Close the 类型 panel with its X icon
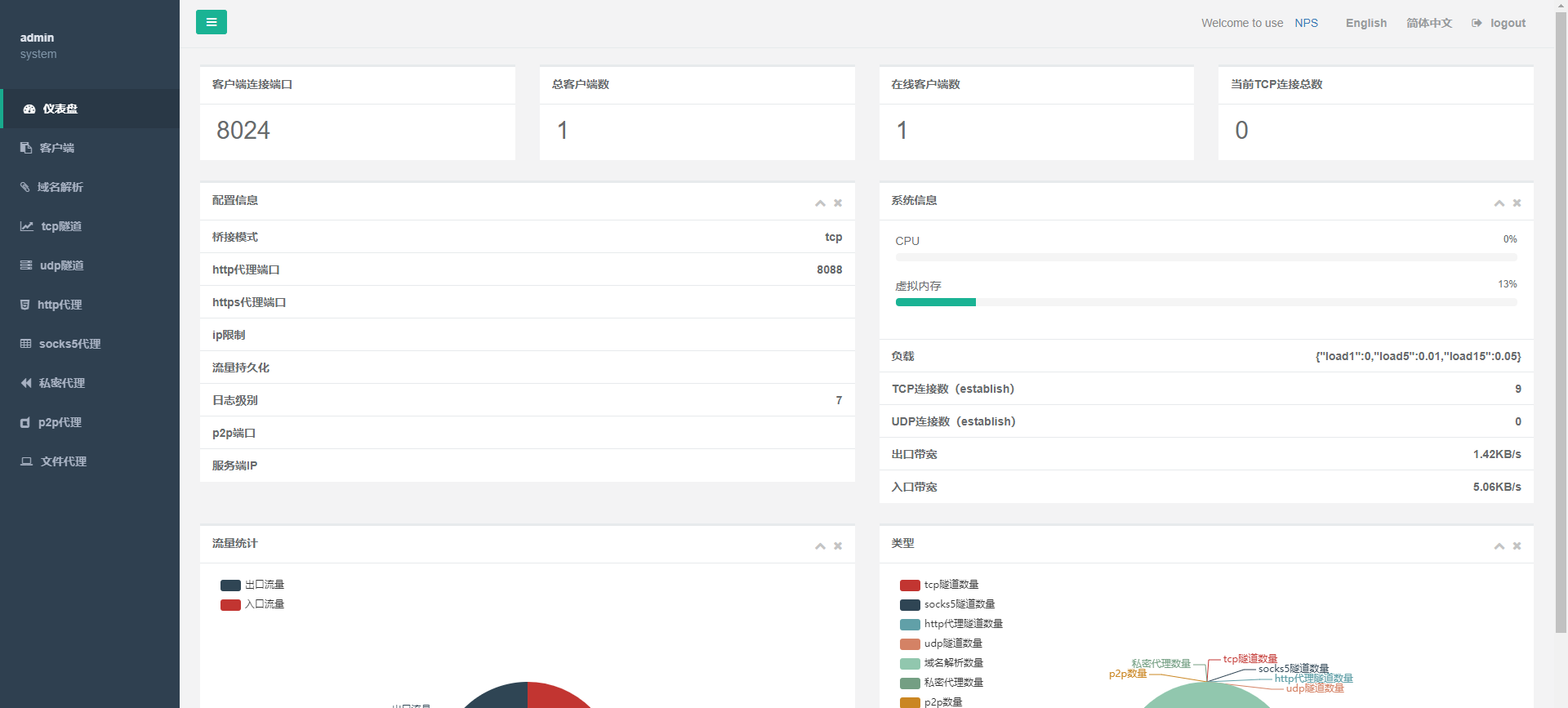1568x708 pixels. click(x=1517, y=545)
